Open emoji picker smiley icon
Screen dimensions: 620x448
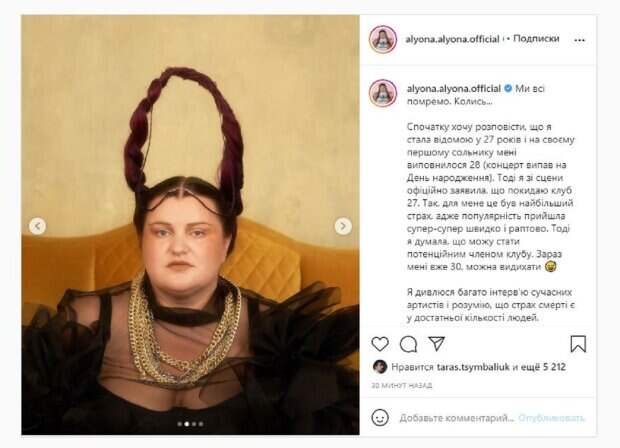[x=380, y=418]
